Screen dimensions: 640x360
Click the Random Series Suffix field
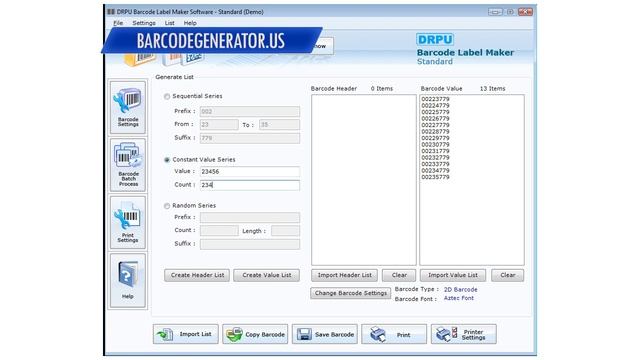(250, 244)
